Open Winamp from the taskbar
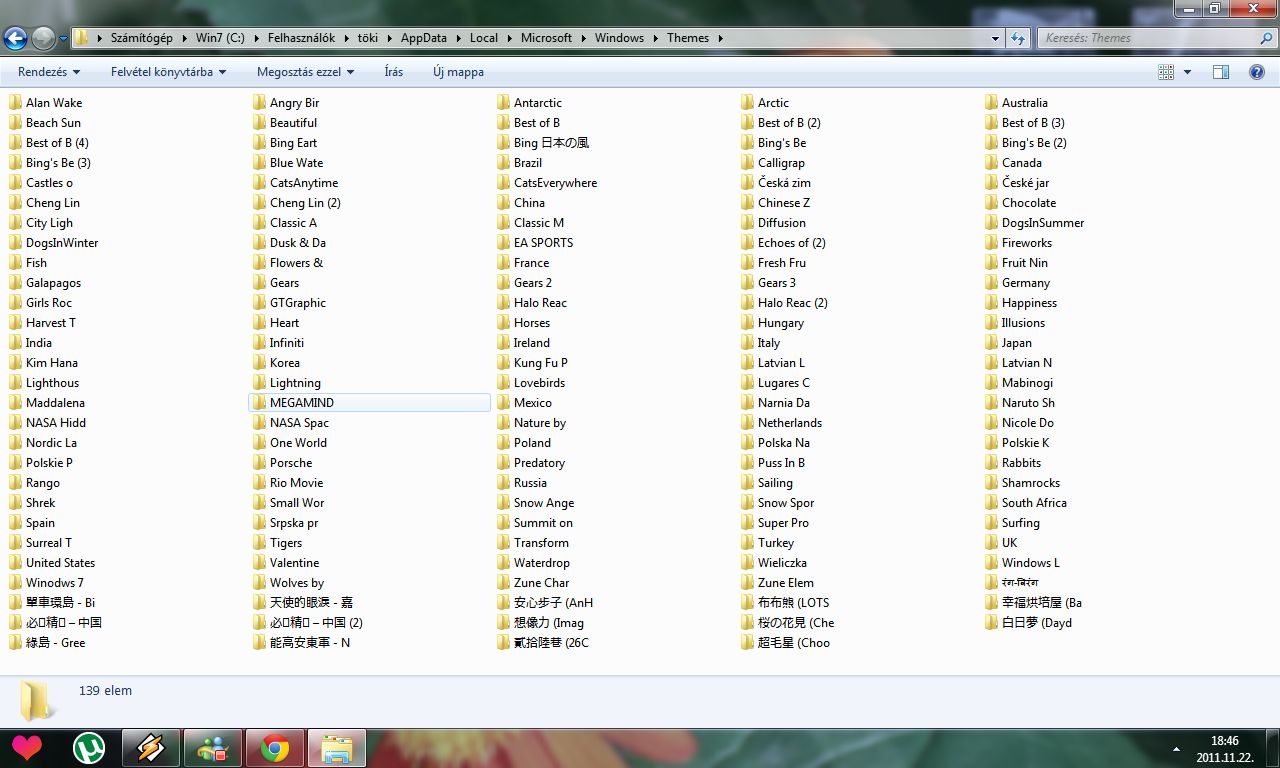 [150, 748]
